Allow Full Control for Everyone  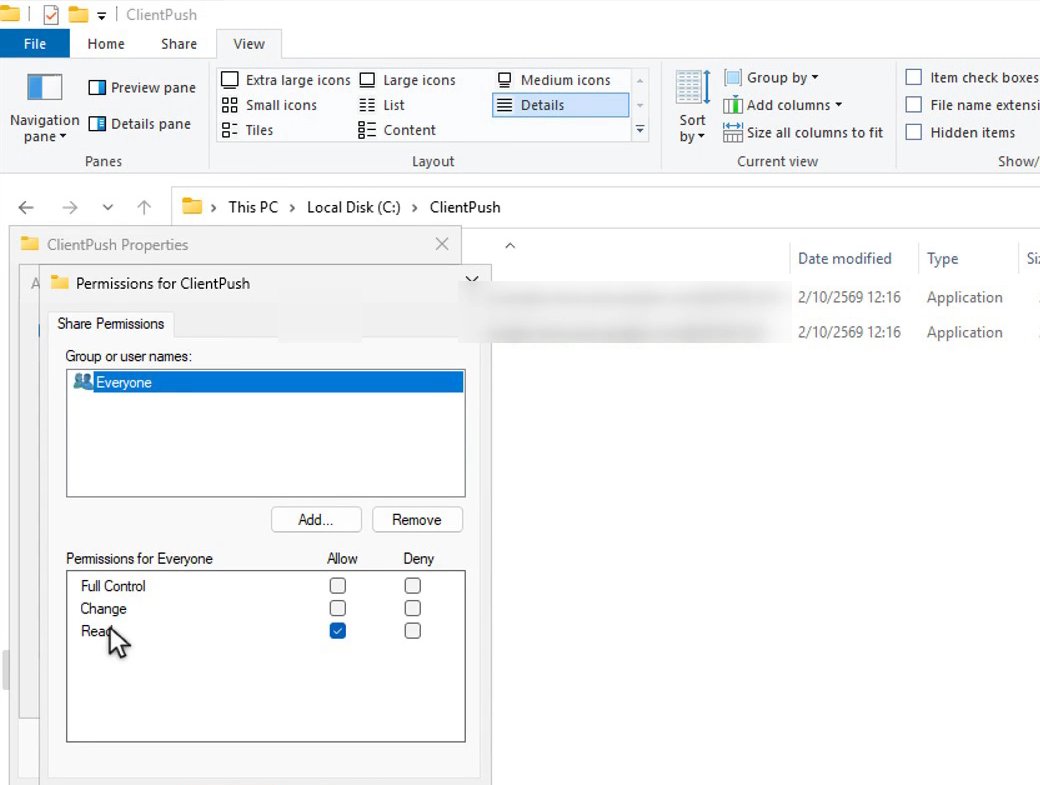(x=338, y=586)
